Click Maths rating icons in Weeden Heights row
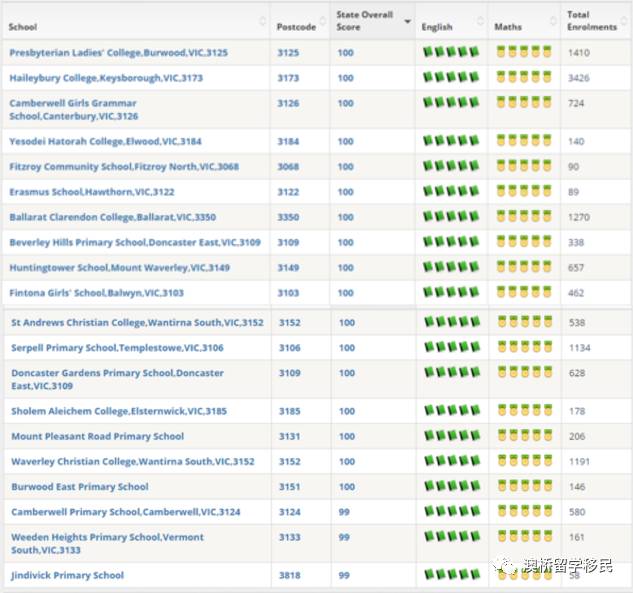The width and height of the screenshot is (633, 593). click(x=525, y=536)
